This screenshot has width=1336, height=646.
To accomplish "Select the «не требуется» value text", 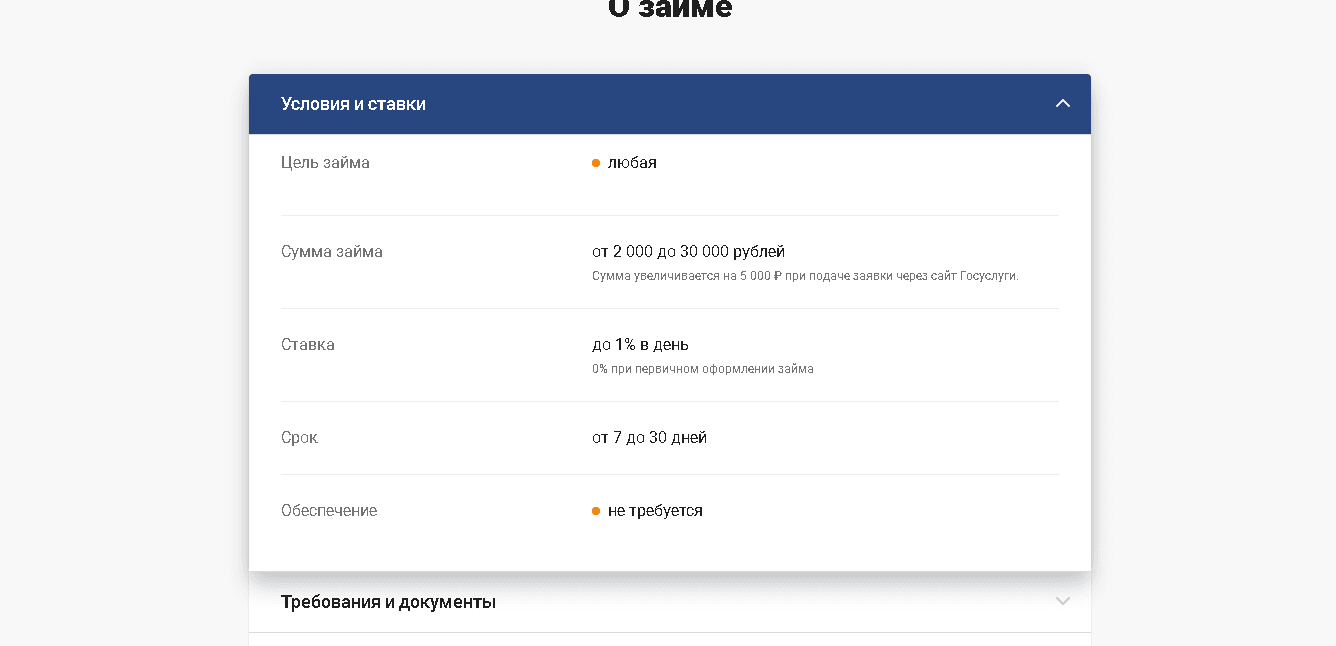I will (x=655, y=510).
